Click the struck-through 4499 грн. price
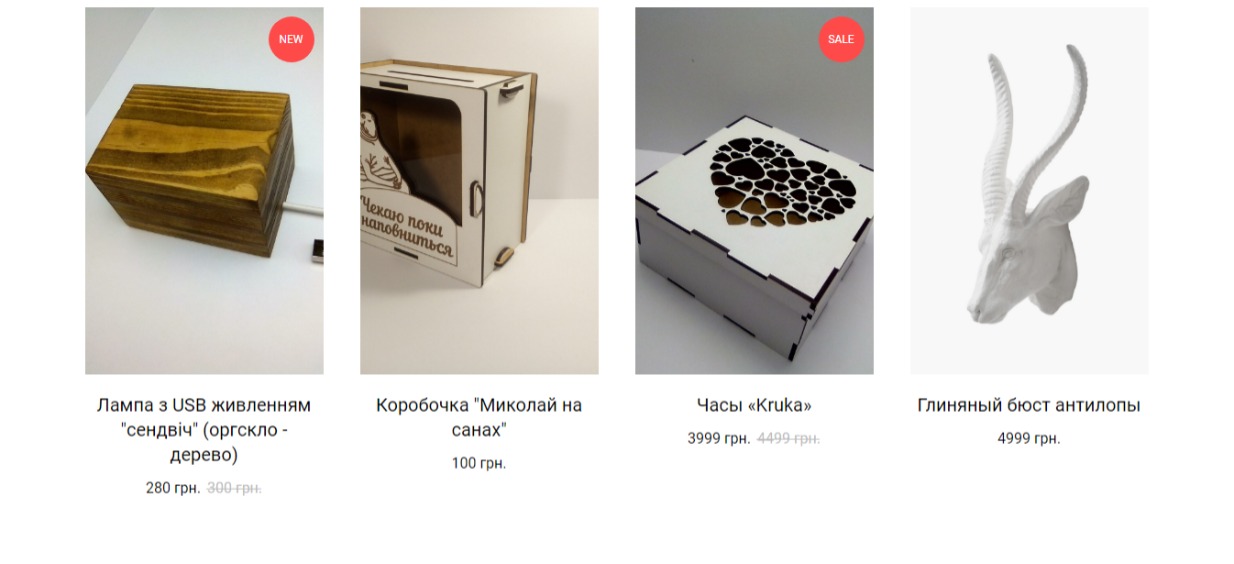Viewport: 1234px width, 564px height. point(788,438)
